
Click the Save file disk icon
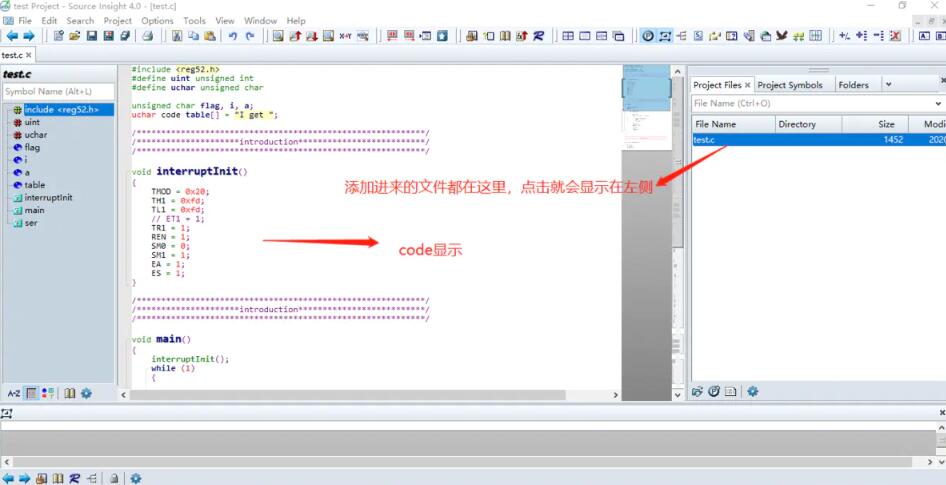click(92, 36)
